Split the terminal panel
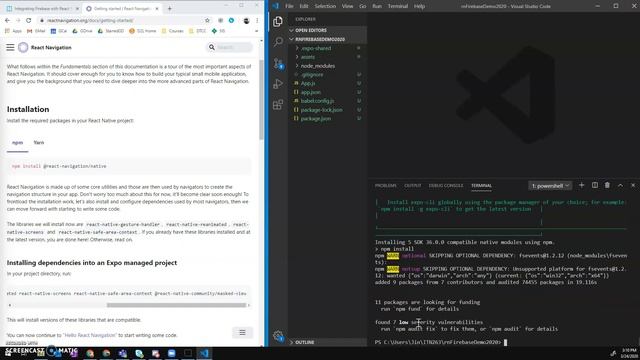Viewport: 640px width, 360px height. [595, 185]
